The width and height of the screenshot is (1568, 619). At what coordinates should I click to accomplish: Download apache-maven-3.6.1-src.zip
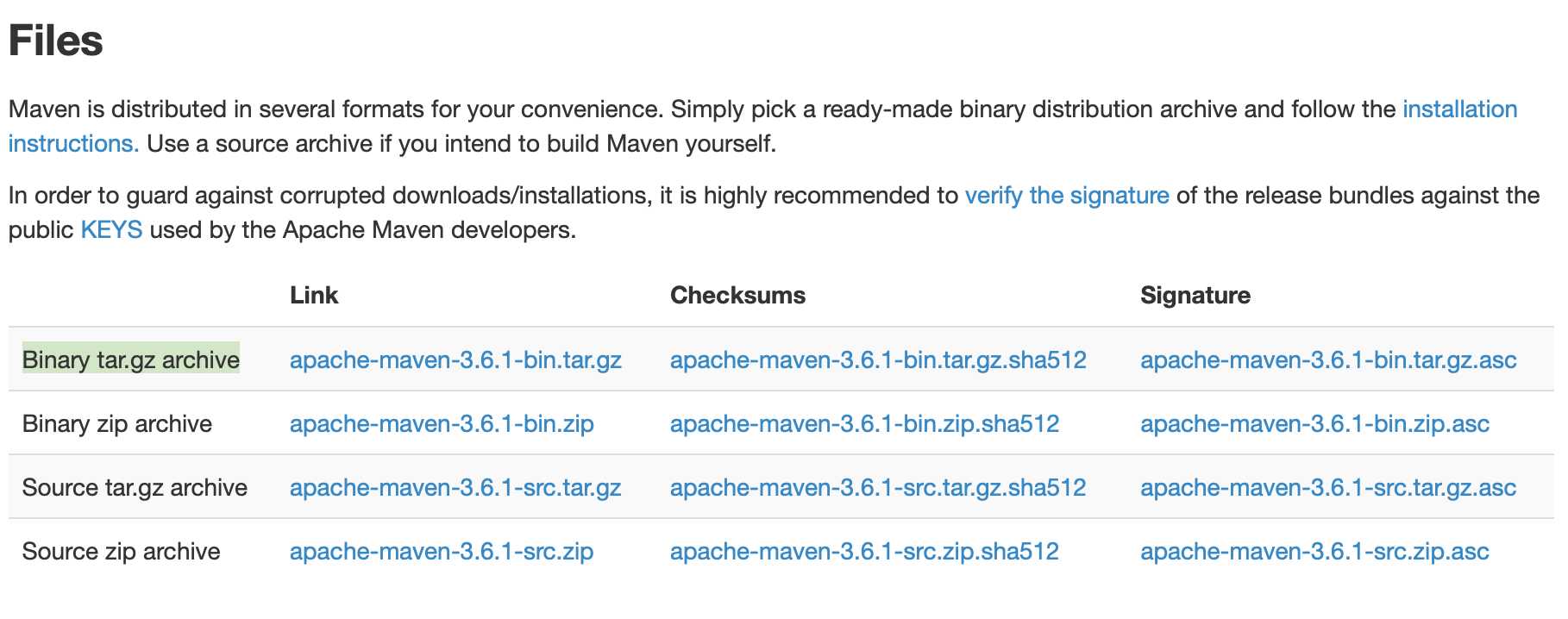[x=442, y=551]
